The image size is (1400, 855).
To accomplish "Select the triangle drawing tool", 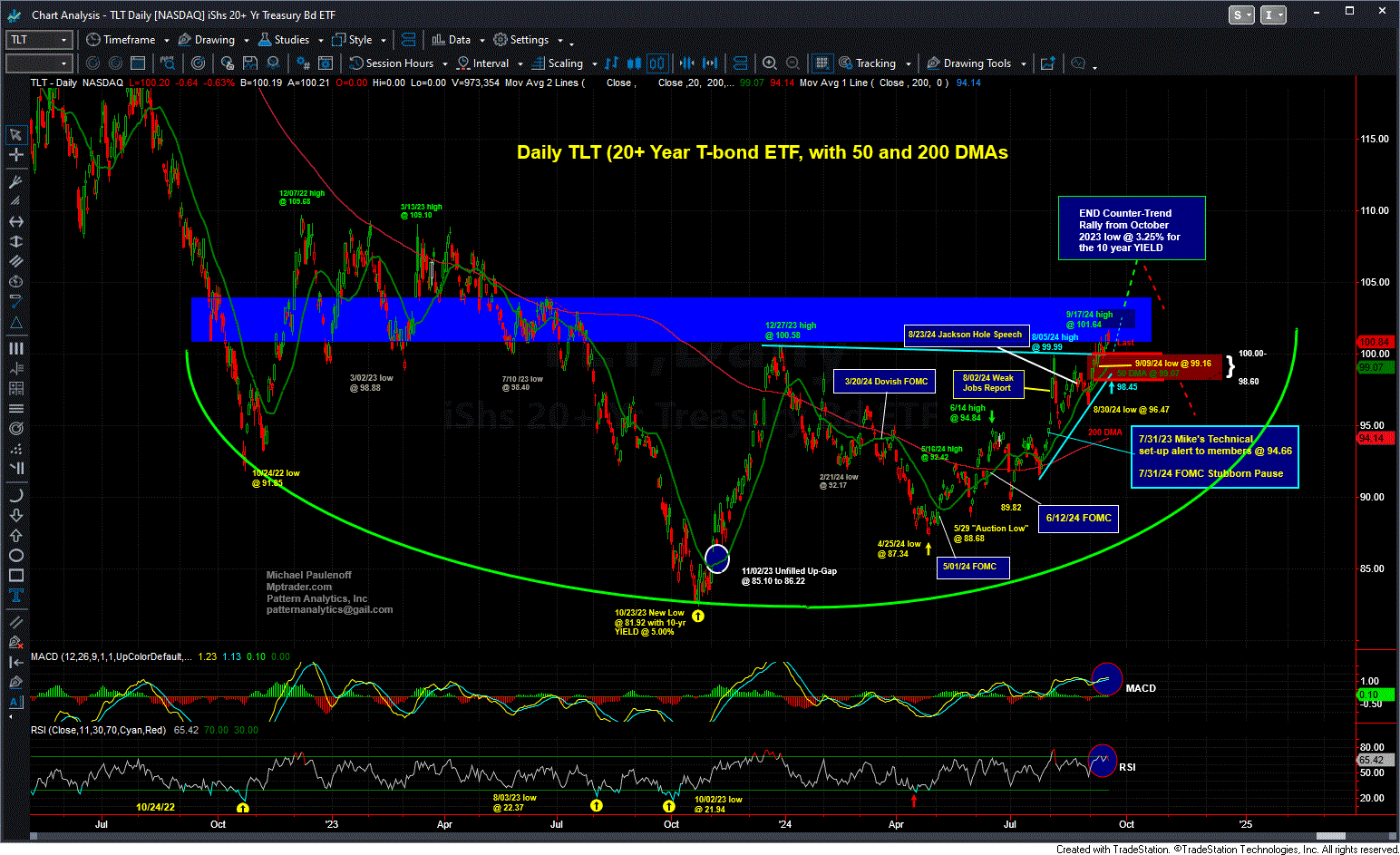I will pos(15,324).
